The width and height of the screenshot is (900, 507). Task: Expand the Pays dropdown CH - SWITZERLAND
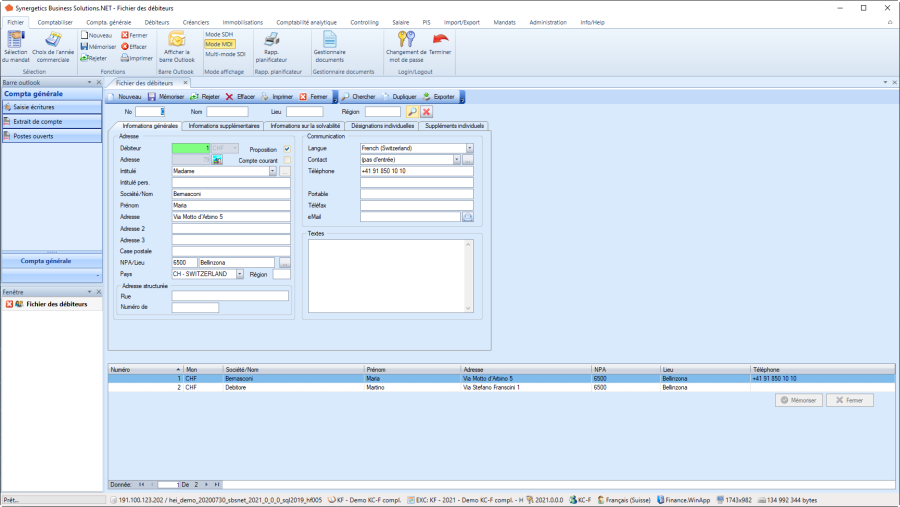click(x=240, y=274)
